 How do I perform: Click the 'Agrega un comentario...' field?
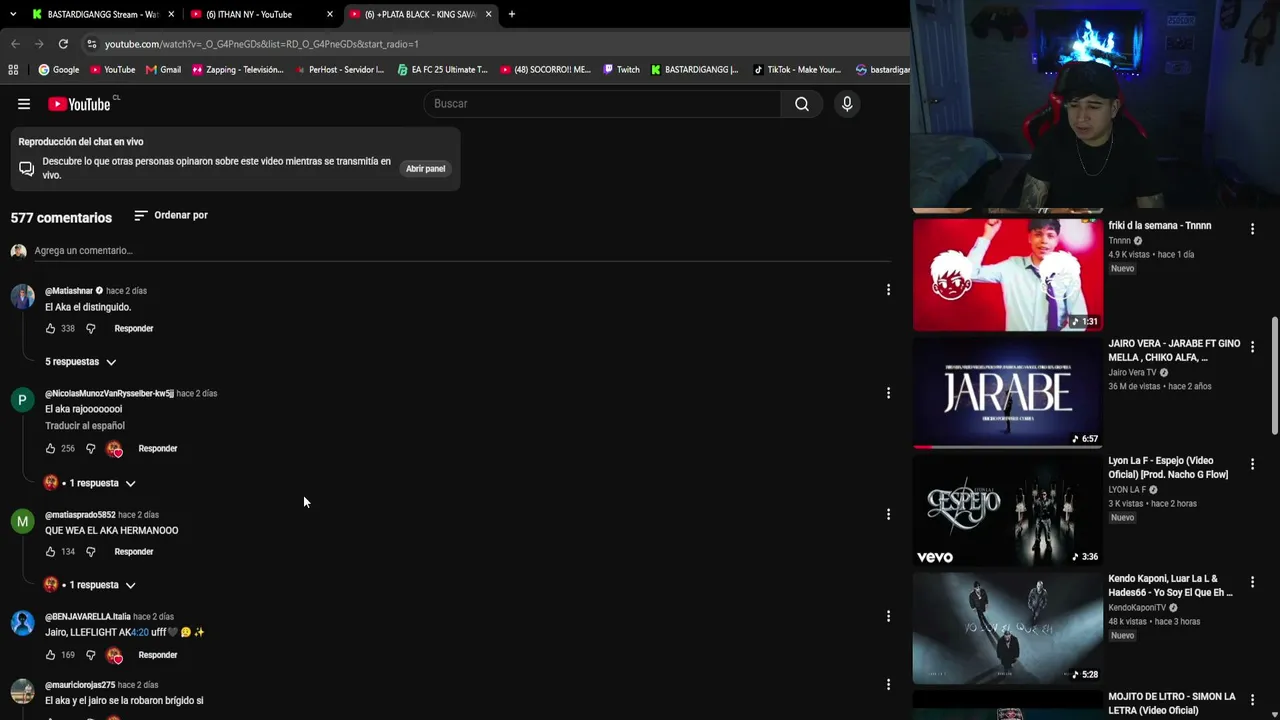pyautogui.click(x=462, y=251)
